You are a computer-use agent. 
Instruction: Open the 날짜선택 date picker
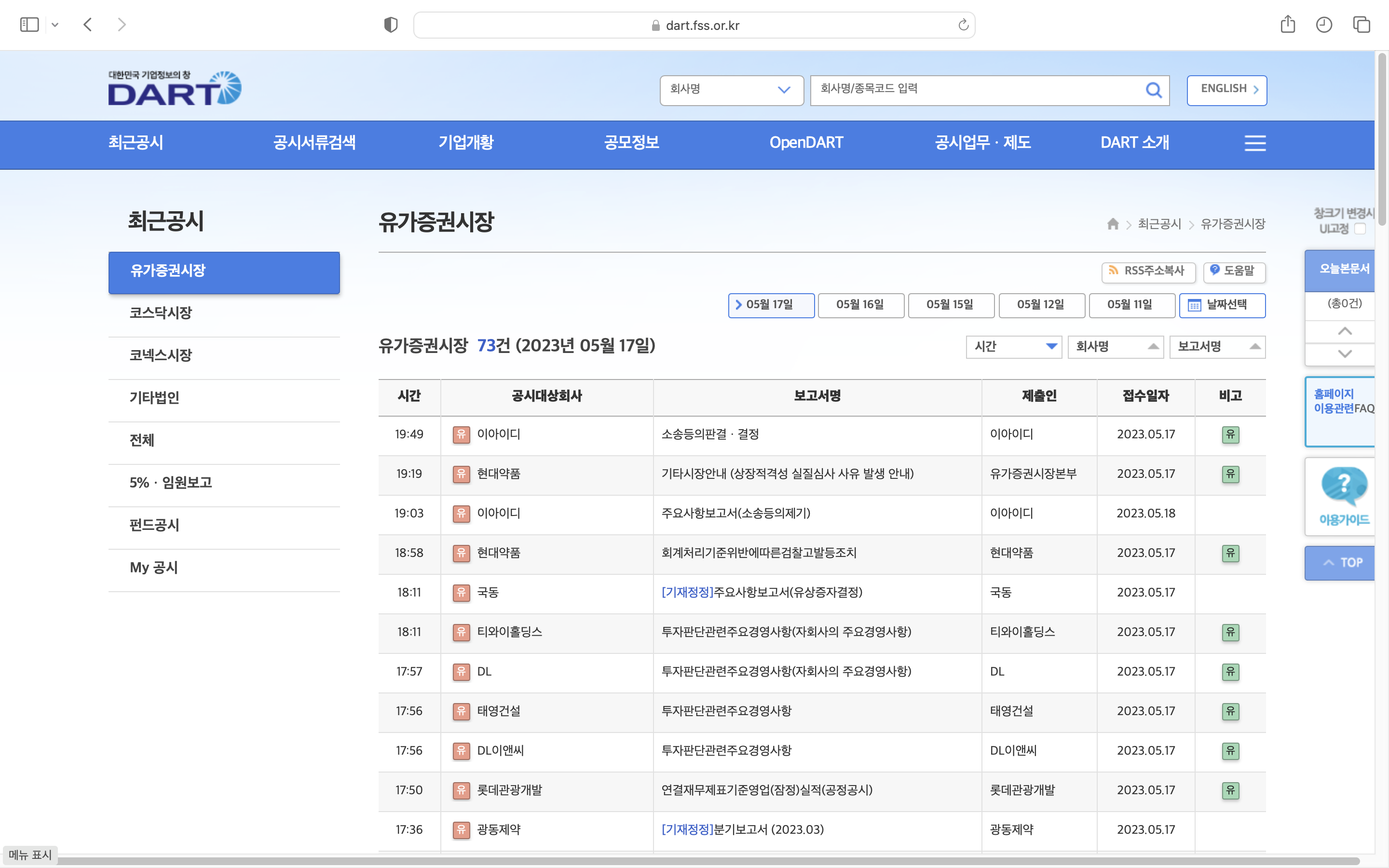pos(1223,305)
